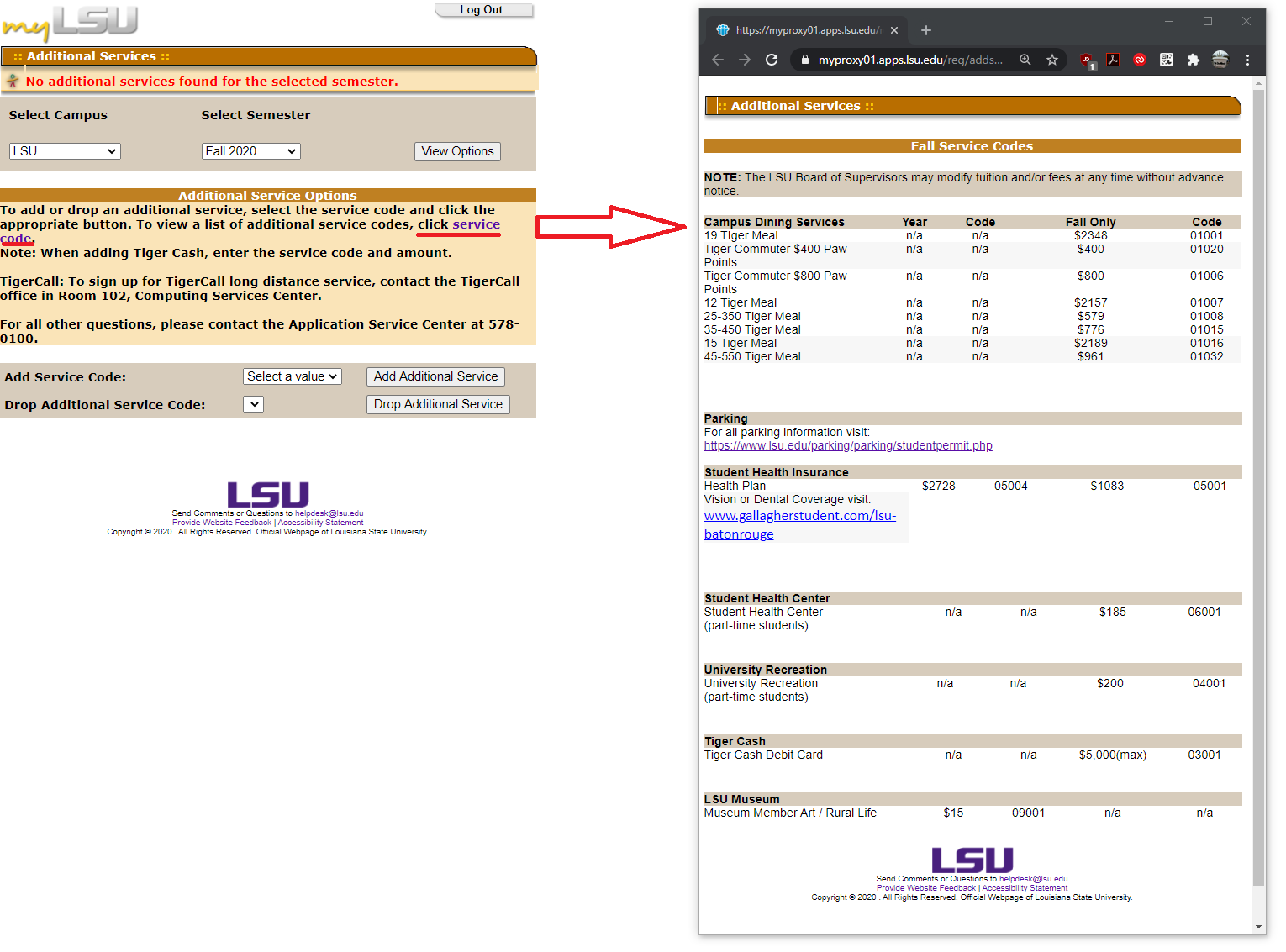
Task: Open the Fall 2020 semester dropdown
Action: coord(250,151)
